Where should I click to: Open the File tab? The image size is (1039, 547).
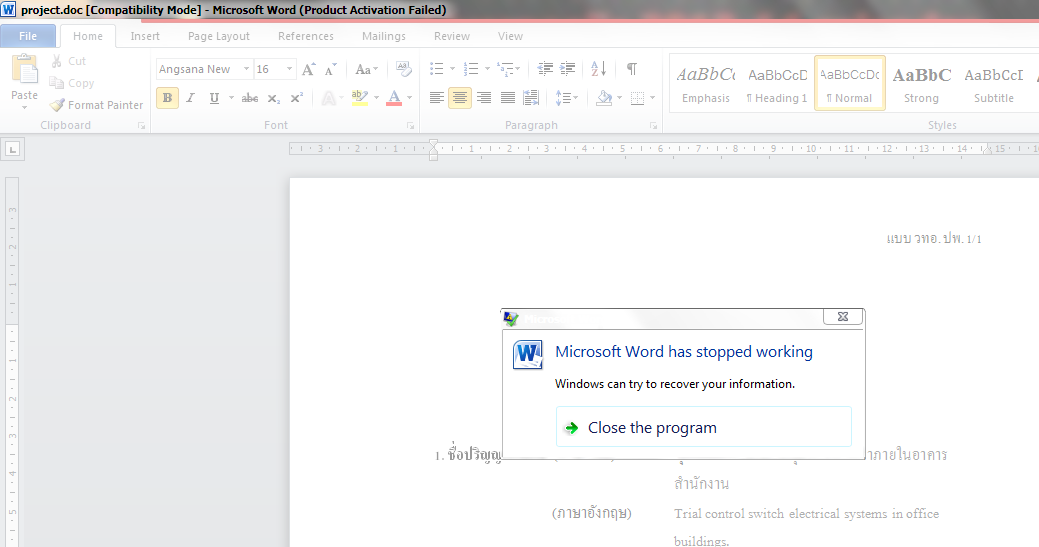pos(28,36)
